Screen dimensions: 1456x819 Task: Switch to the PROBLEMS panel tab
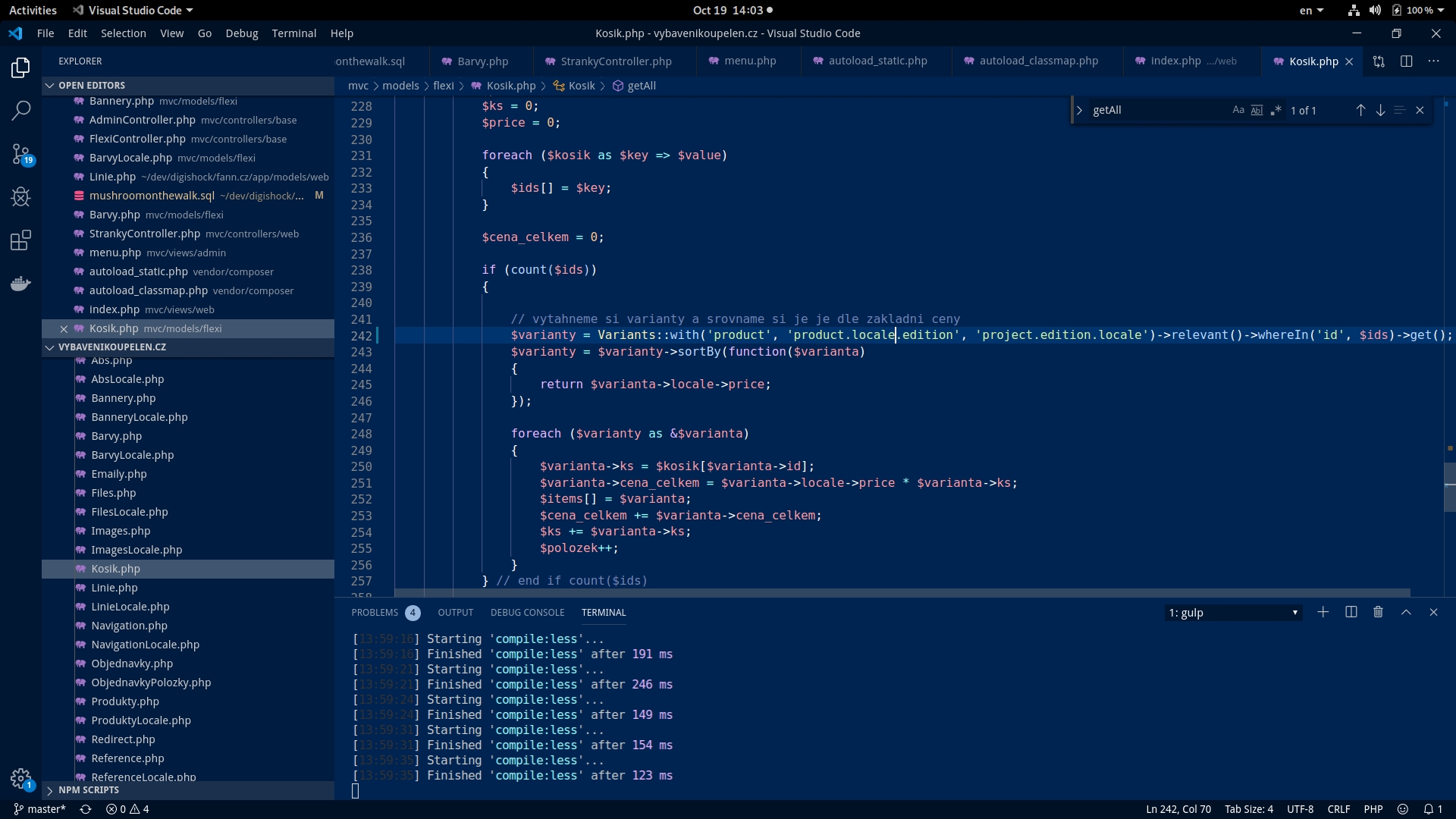point(375,613)
